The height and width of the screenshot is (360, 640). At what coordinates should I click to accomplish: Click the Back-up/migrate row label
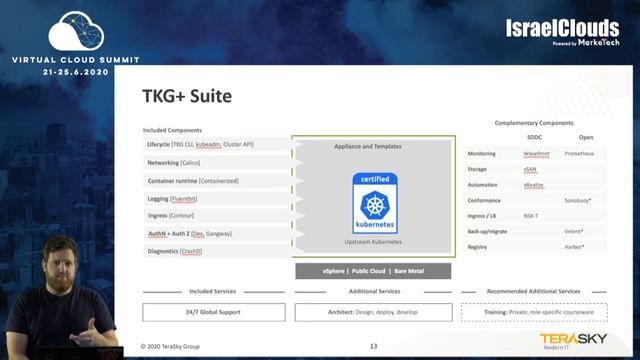click(x=487, y=231)
